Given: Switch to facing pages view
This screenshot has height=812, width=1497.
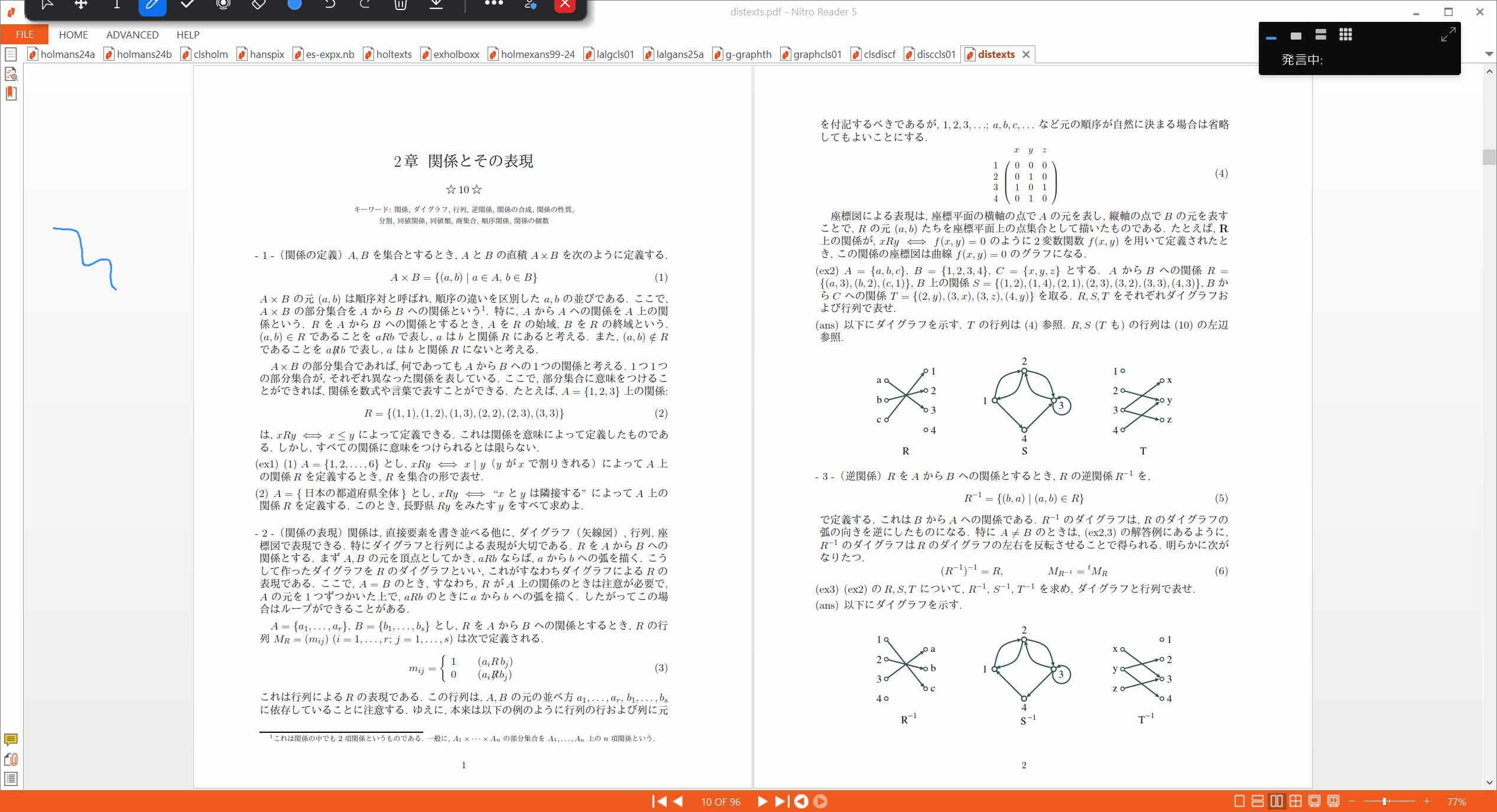Looking at the screenshot, I should pyautogui.click(x=1277, y=801).
